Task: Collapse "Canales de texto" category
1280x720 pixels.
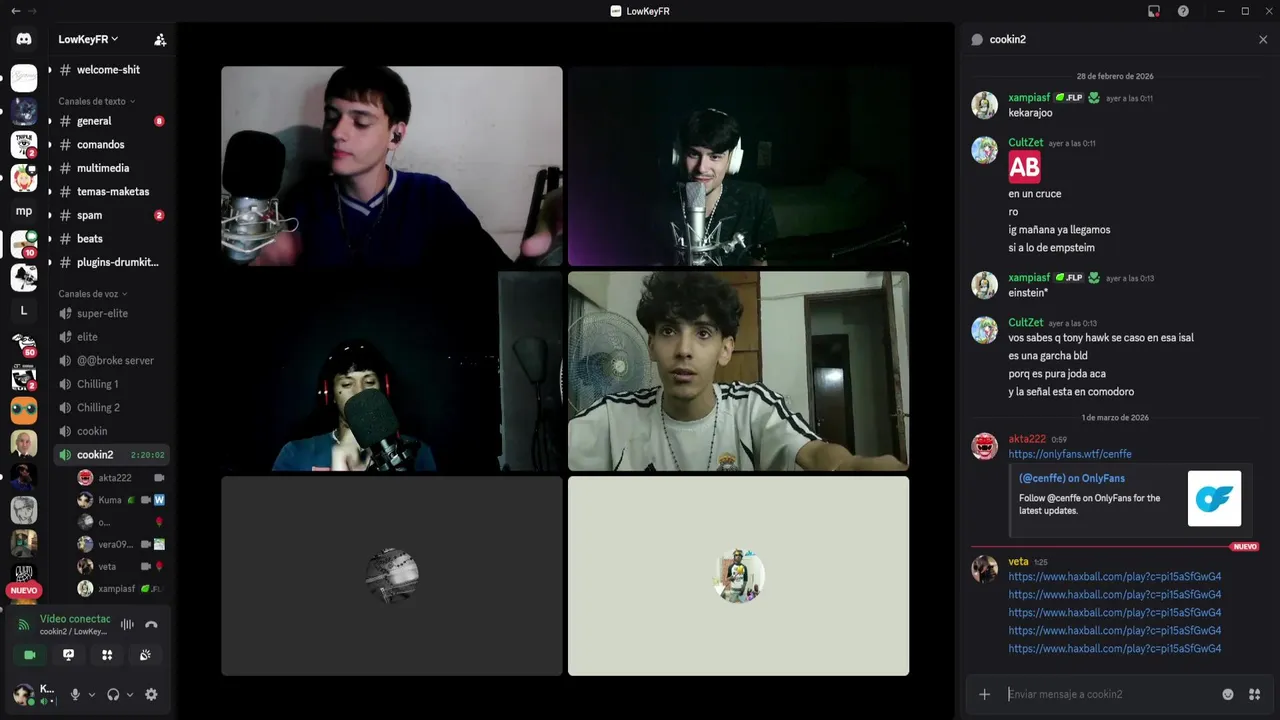Action: 96,101
